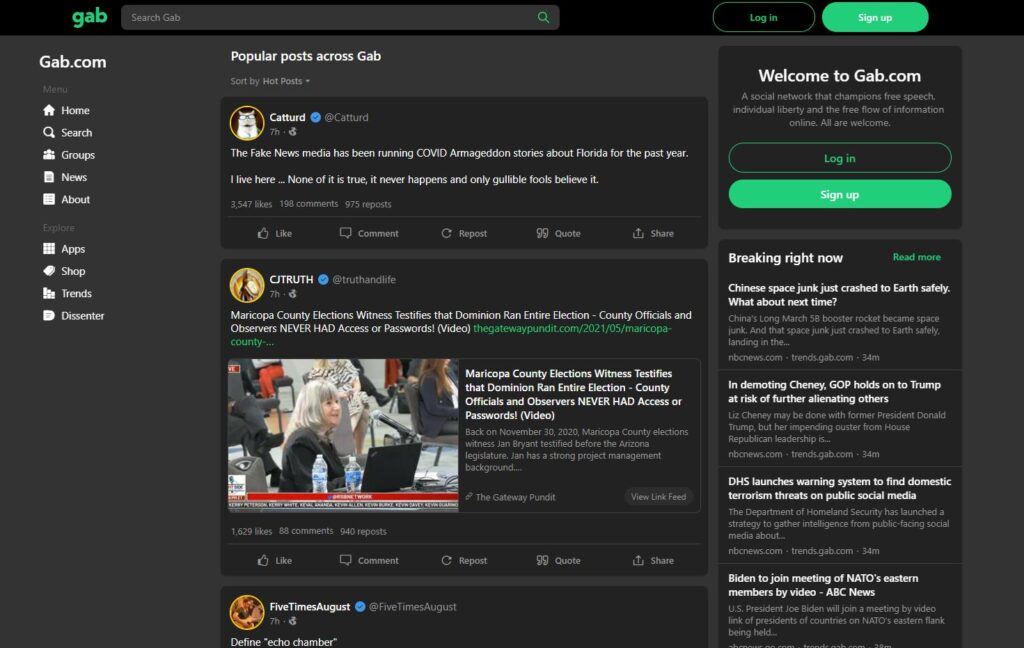Image resolution: width=1024 pixels, height=648 pixels.
Task: Click View Link Feed button
Action: click(658, 497)
